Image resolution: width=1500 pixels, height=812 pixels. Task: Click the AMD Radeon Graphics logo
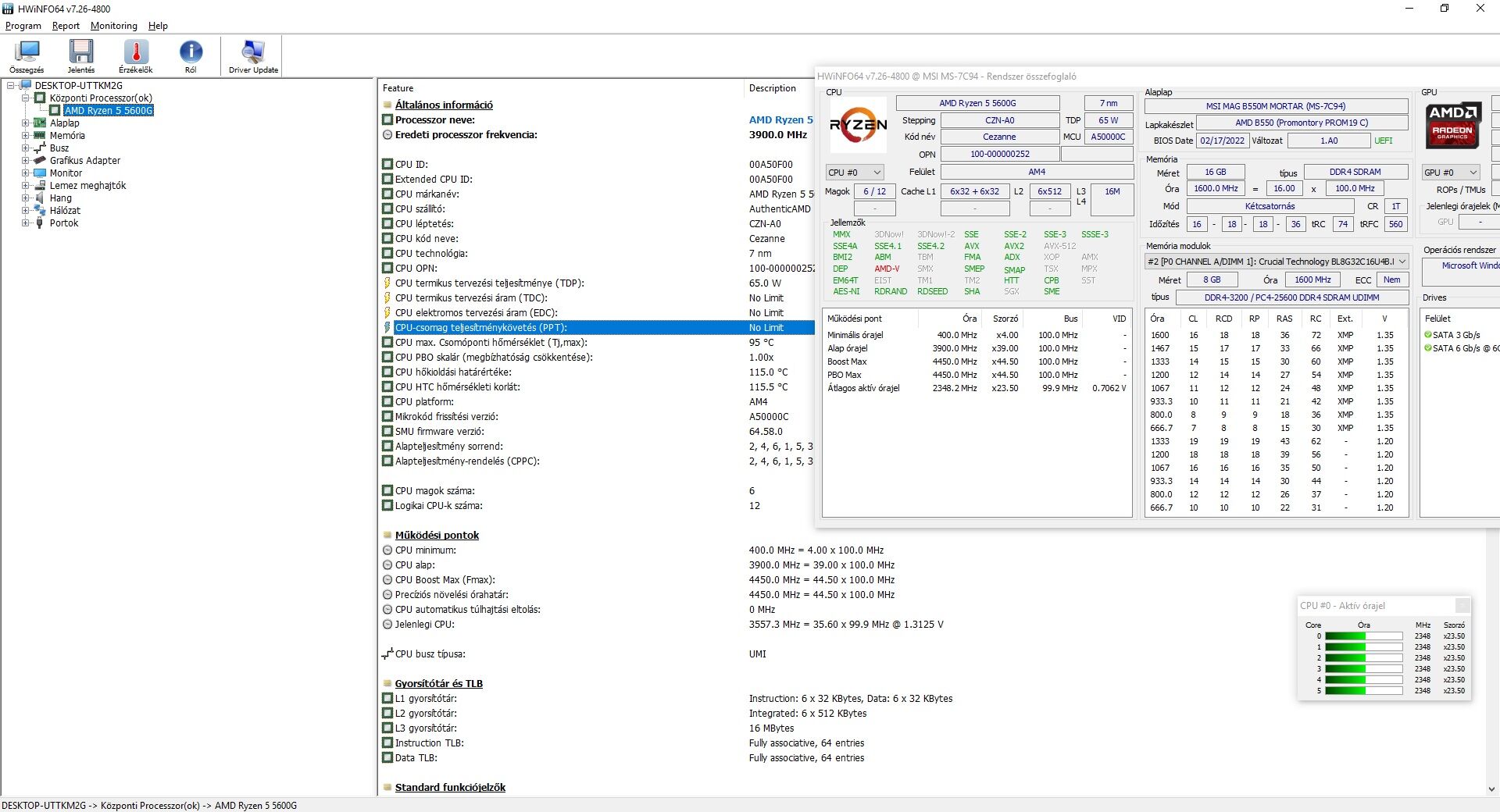click(x=1452, y=125)
